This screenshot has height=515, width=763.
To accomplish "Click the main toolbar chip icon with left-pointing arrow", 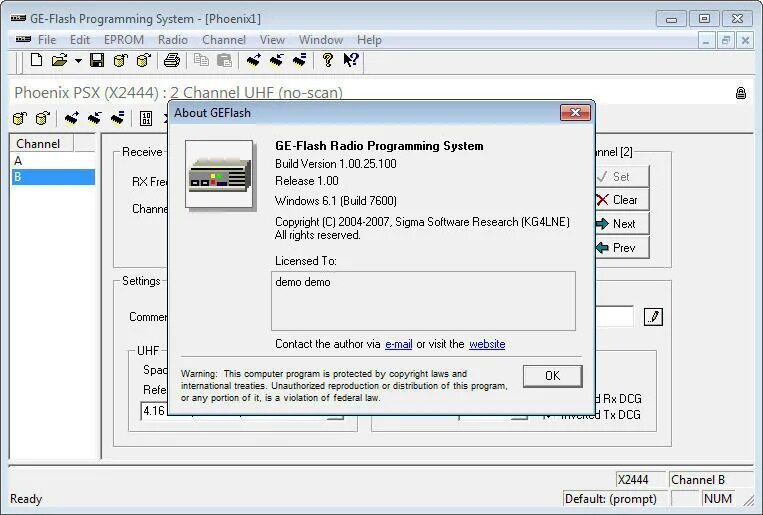I will click(276, 60).
